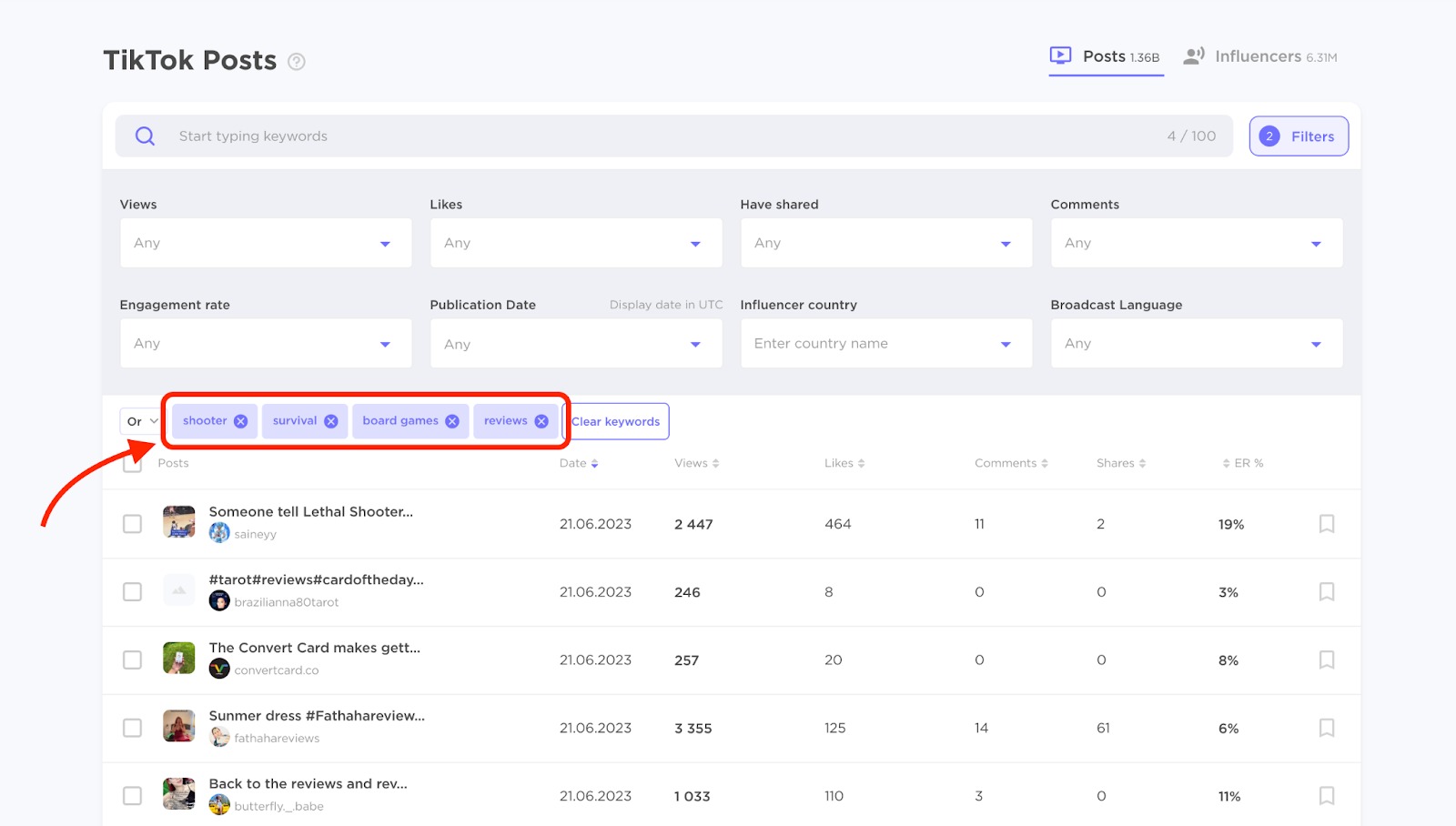The image size is (1456, 826).
Task: Remove the shooter keyword tag
Action: (x=240, y=421)
